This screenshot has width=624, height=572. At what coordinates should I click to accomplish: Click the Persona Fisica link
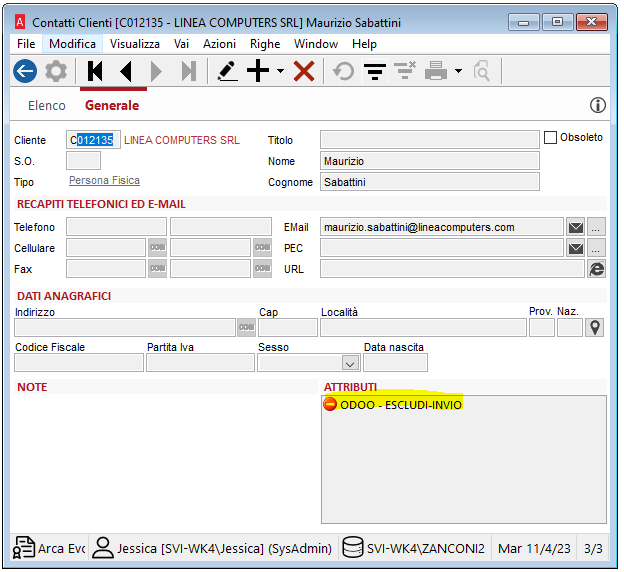[104, 181]
